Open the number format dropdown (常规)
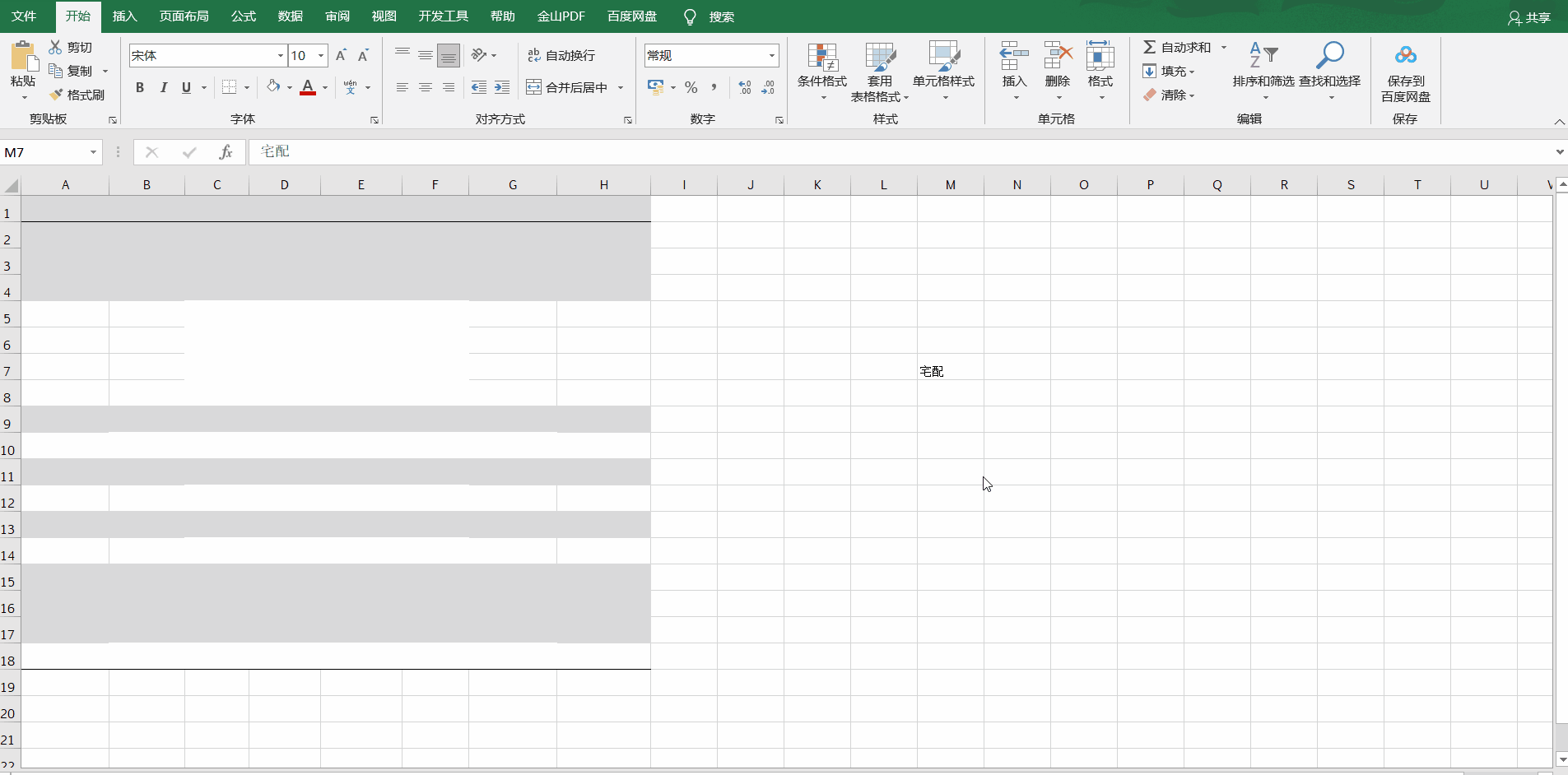Screen dimensions: 1568x775 771,55
